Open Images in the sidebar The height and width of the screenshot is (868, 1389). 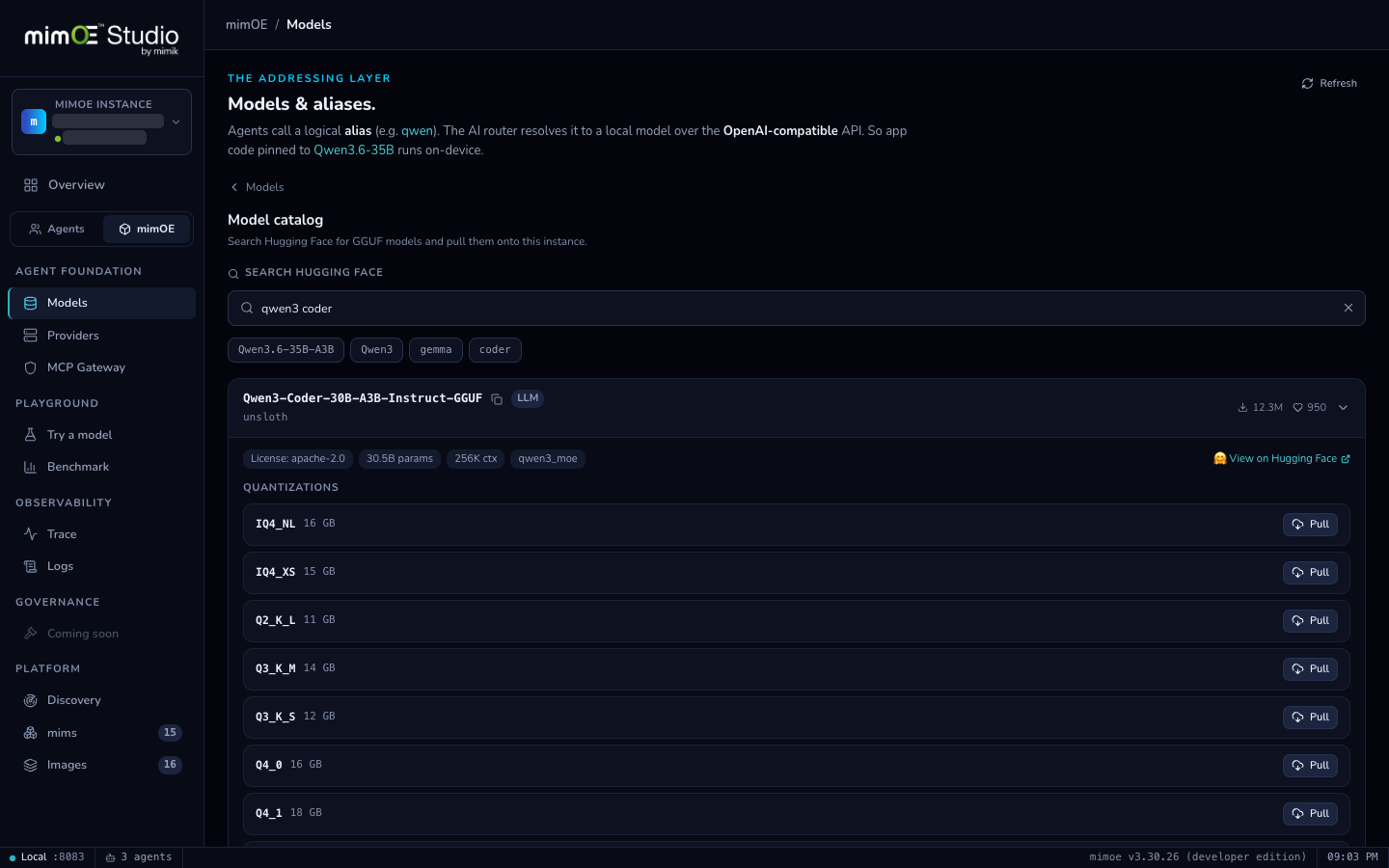[x=102, y=765]
